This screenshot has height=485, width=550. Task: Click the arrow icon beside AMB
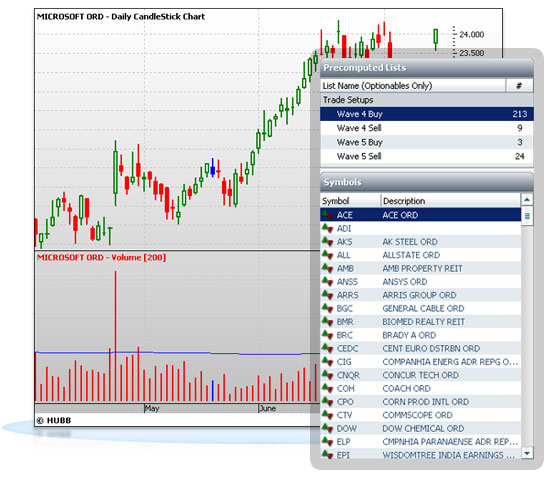click(x=327, y=268)
